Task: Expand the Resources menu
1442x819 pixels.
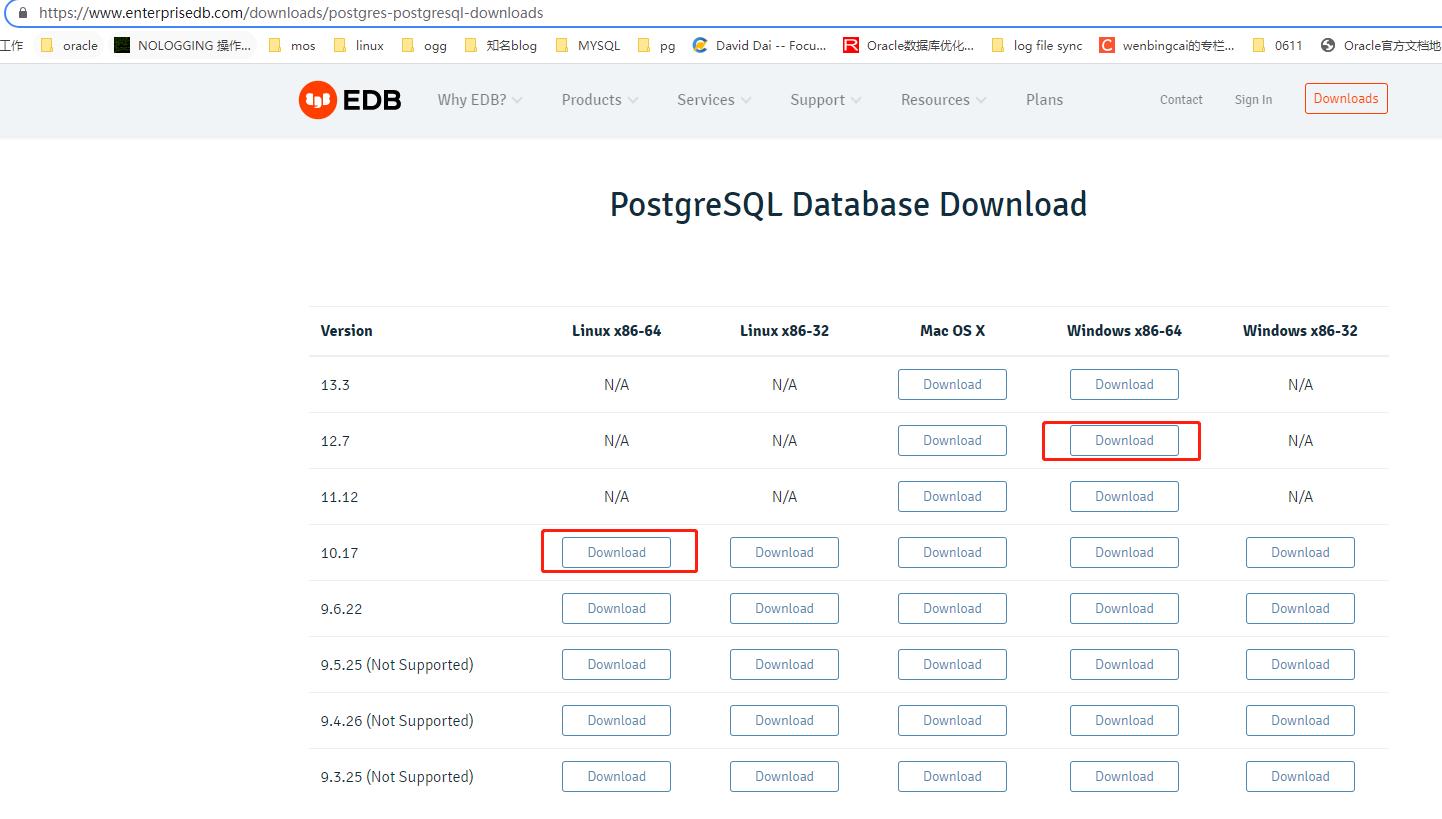Action: click(x=943, y=99)
